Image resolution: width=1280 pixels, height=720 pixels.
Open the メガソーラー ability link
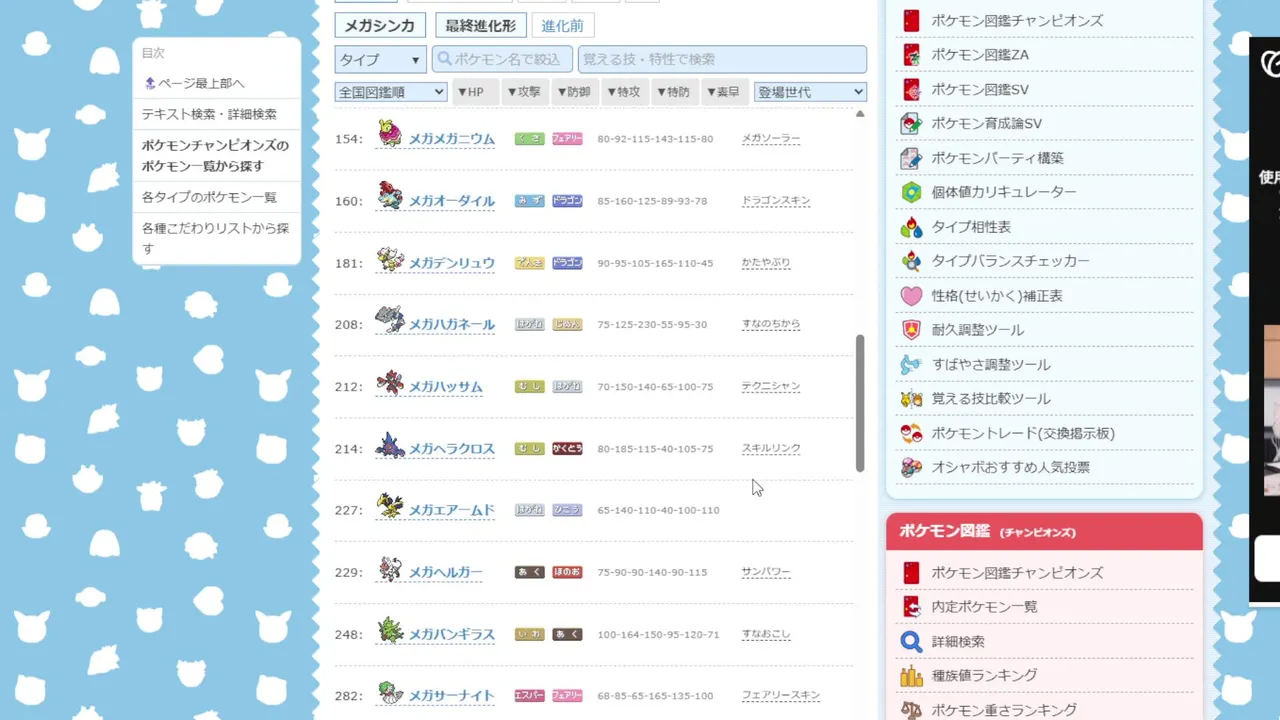[x=771, y=139]
